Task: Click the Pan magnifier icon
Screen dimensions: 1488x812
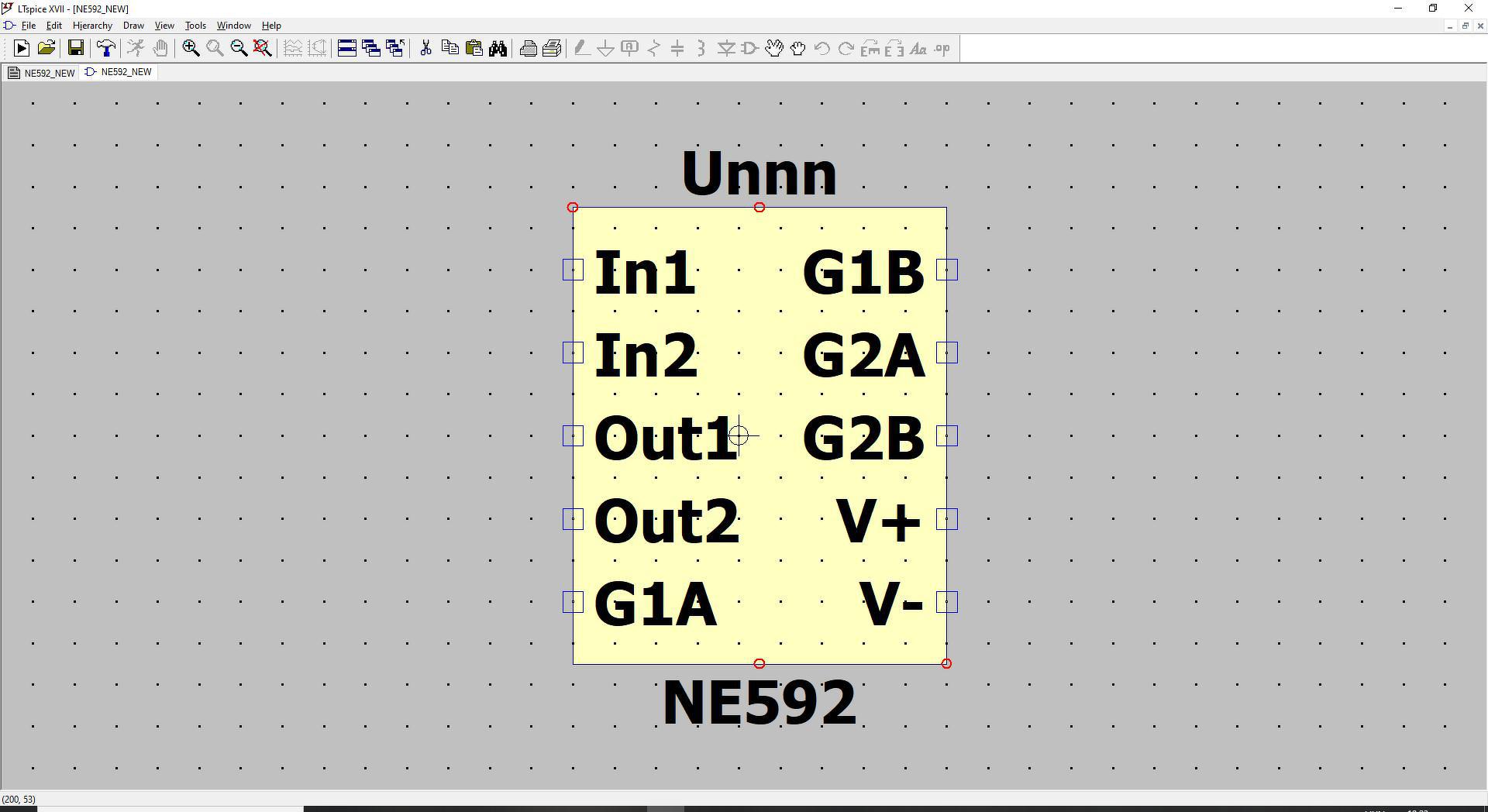Action: [215, 49]
